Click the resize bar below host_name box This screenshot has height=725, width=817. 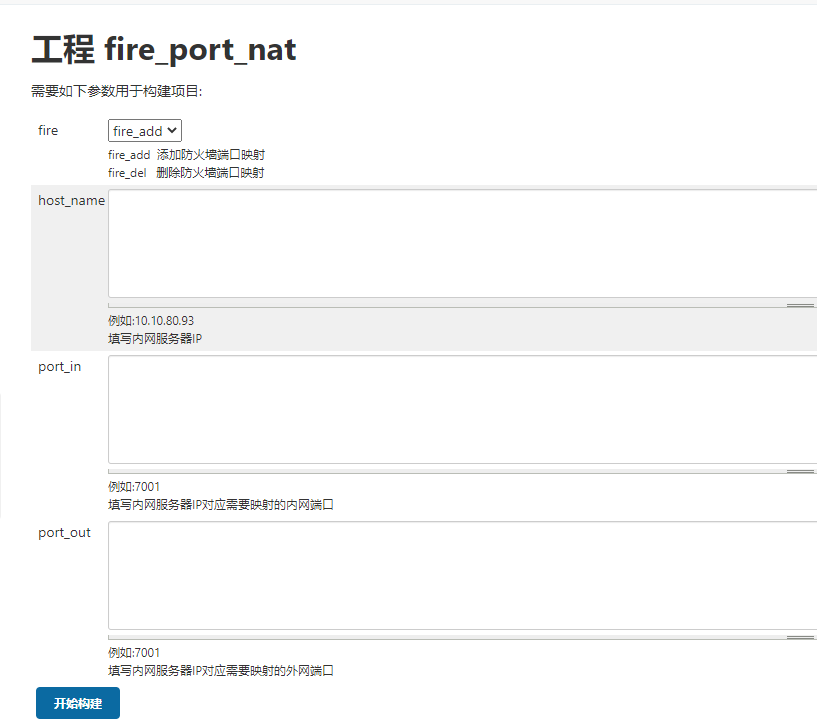click(462, 305)
